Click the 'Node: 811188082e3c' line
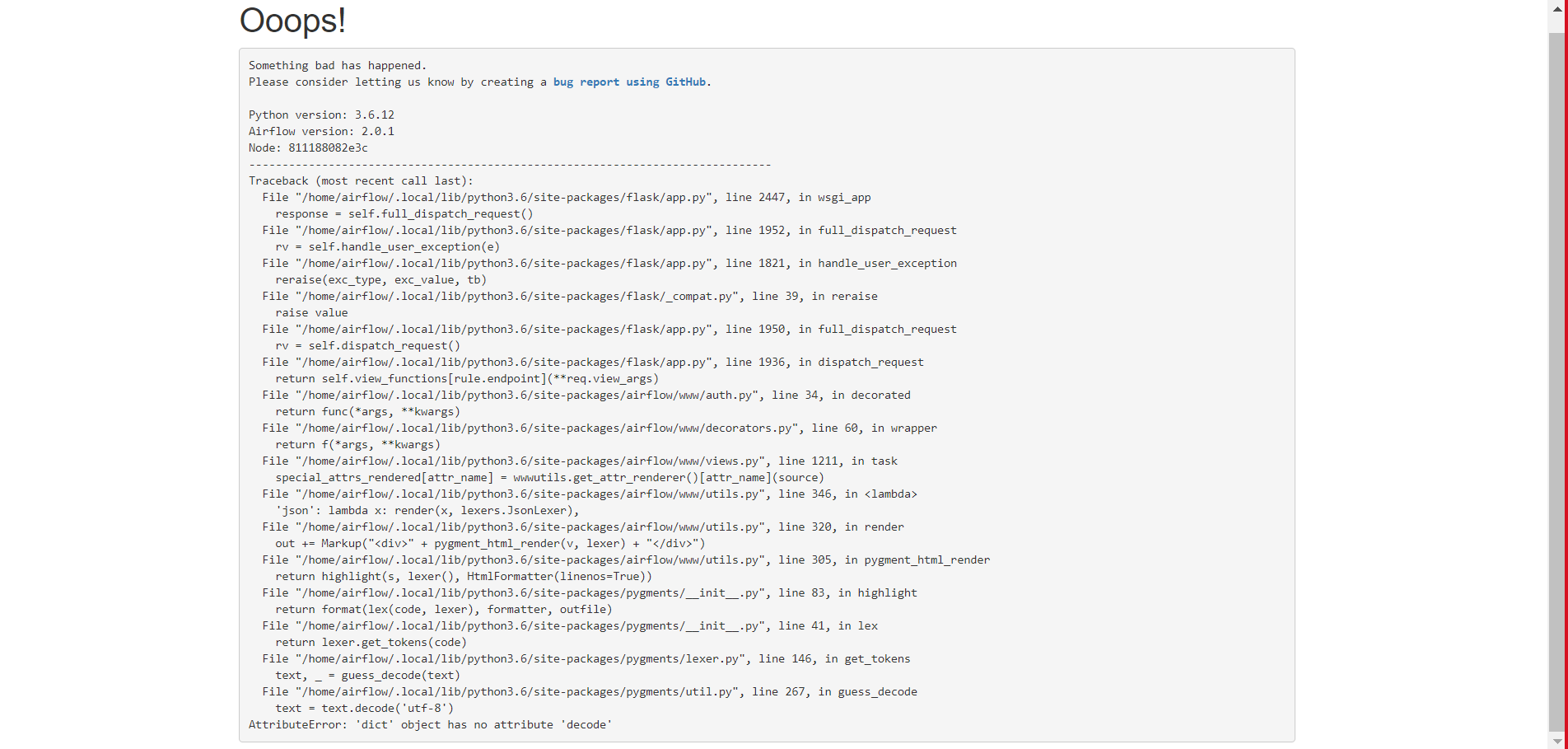1568x749 pixels. point(308,147)
